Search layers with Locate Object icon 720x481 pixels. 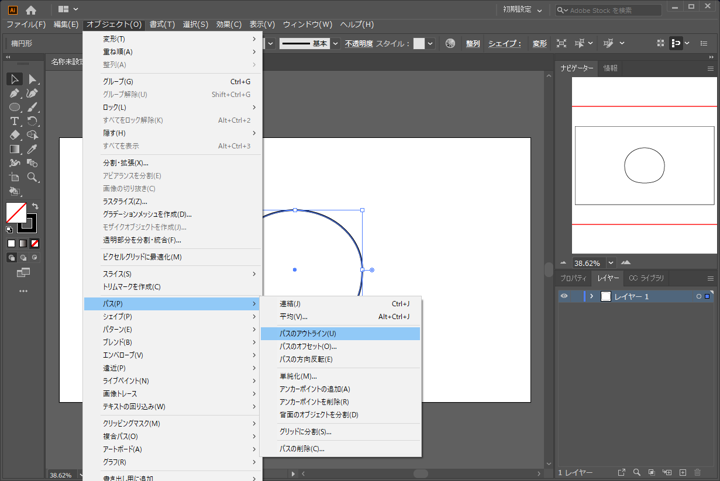pos(636,472)
